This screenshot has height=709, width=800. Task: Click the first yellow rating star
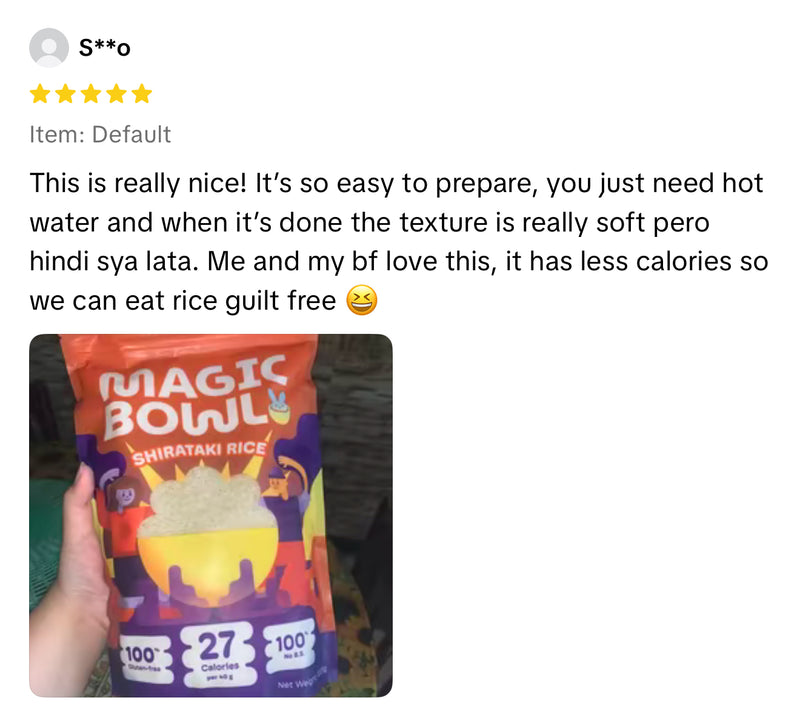click(x=40, y=94)
